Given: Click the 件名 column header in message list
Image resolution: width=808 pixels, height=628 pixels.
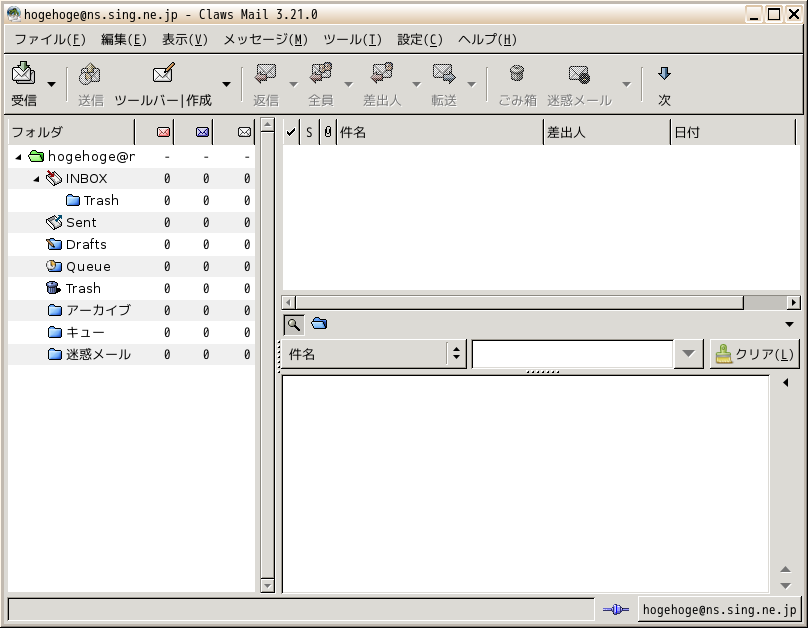Looking at the screenshot, I should tap(440, 132).
